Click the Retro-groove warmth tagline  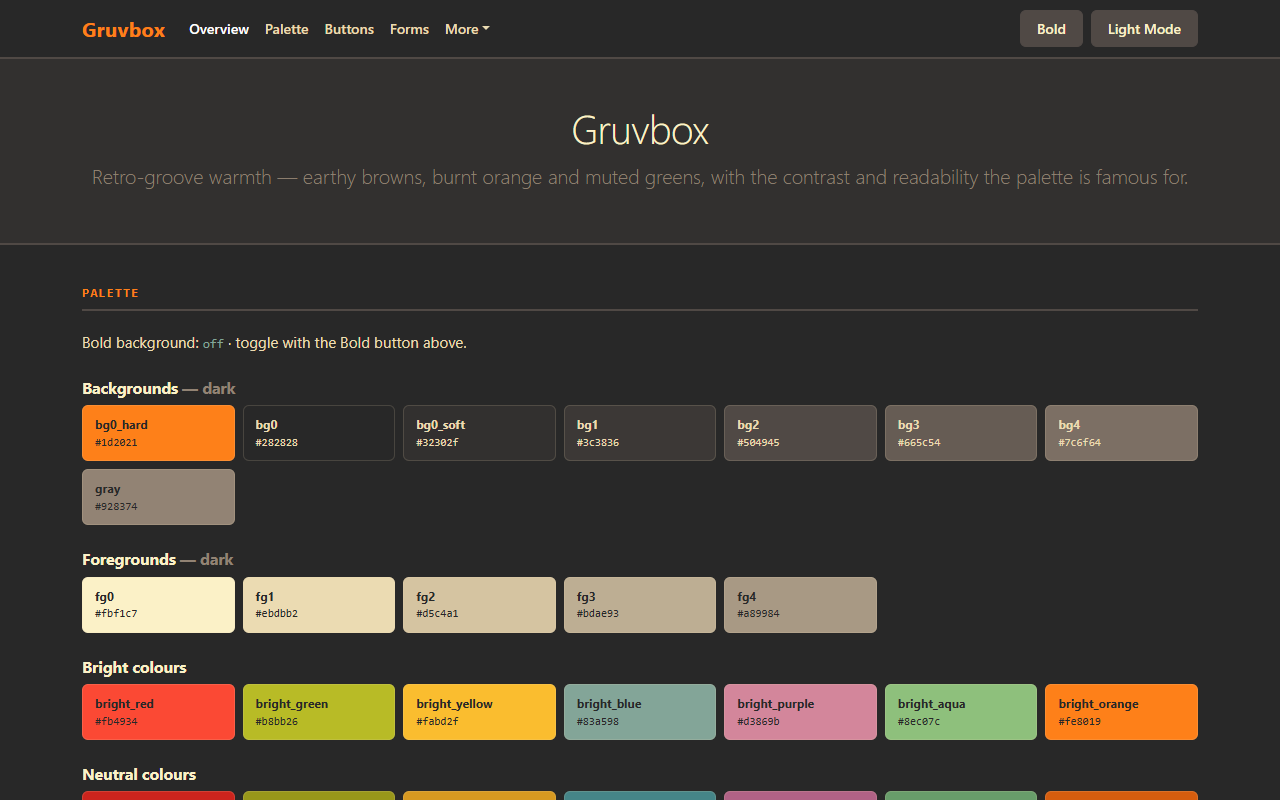coord(640,178)
